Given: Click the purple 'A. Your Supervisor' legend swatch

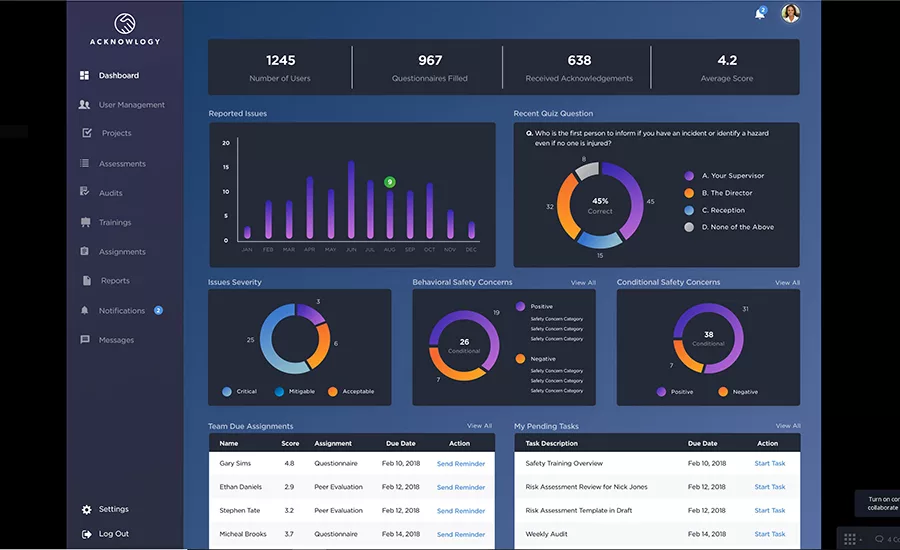Looking at the screenshot, I should point(689,176).
